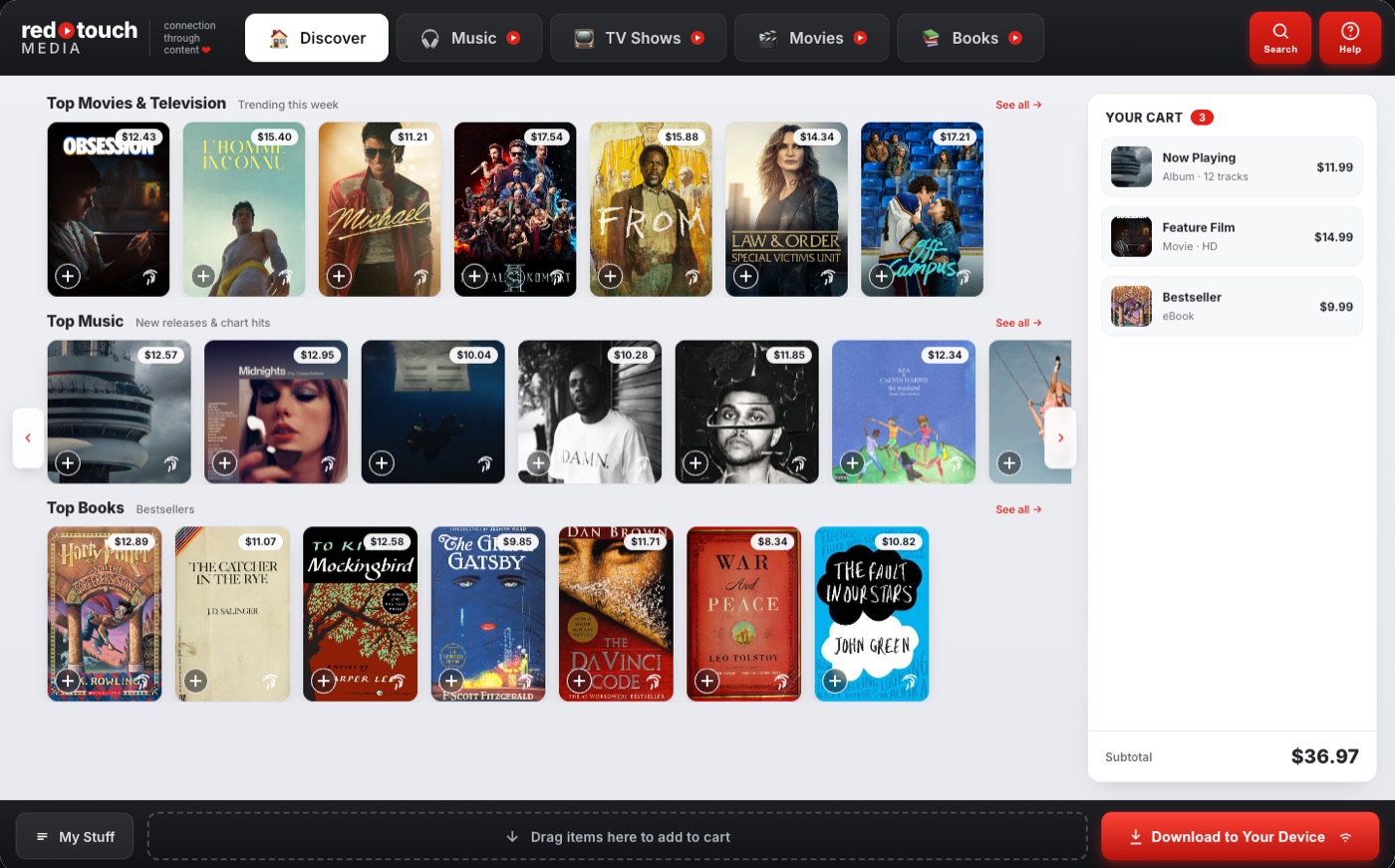Image resolution: width=1395 pixels, height=868 pixels.
Task: Select Feature Film item in cart
Action: 1232,236
